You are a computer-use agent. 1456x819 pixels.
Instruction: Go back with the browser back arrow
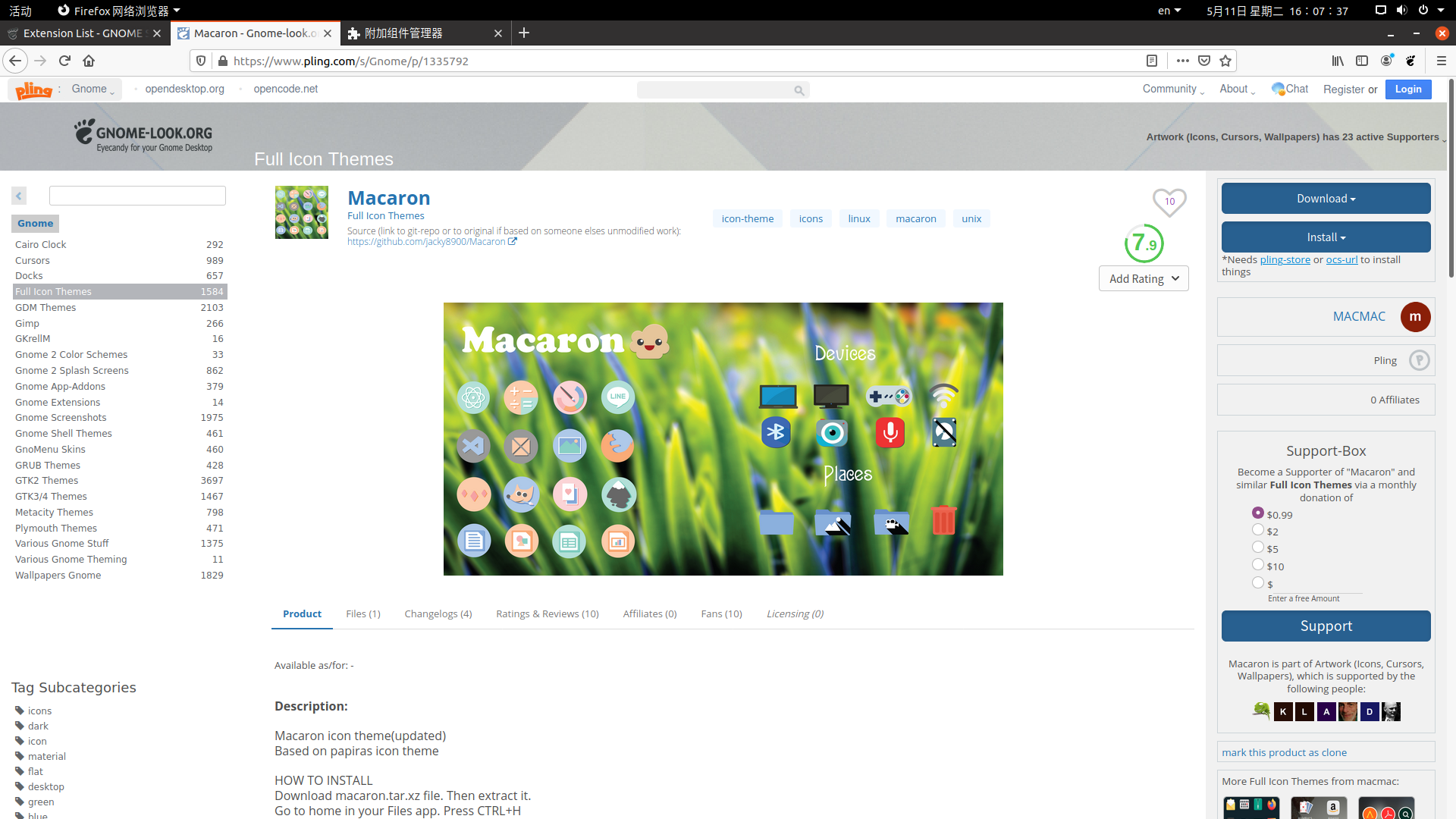pyautogui.click(x=15, y=61)
